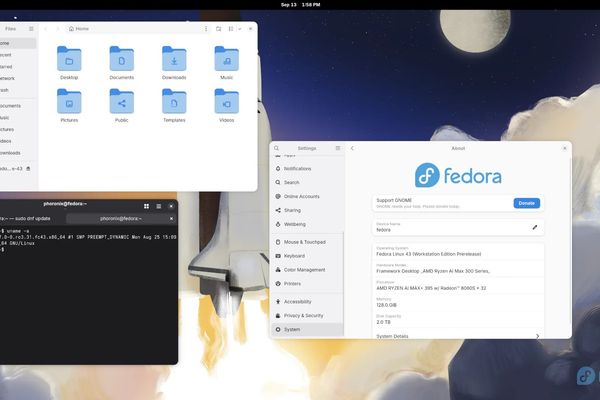Screen dimensions: 600x400
Task: Click AMD RYZEN AI MAX+ 395 processor text
Action: [x=431, y=288]
